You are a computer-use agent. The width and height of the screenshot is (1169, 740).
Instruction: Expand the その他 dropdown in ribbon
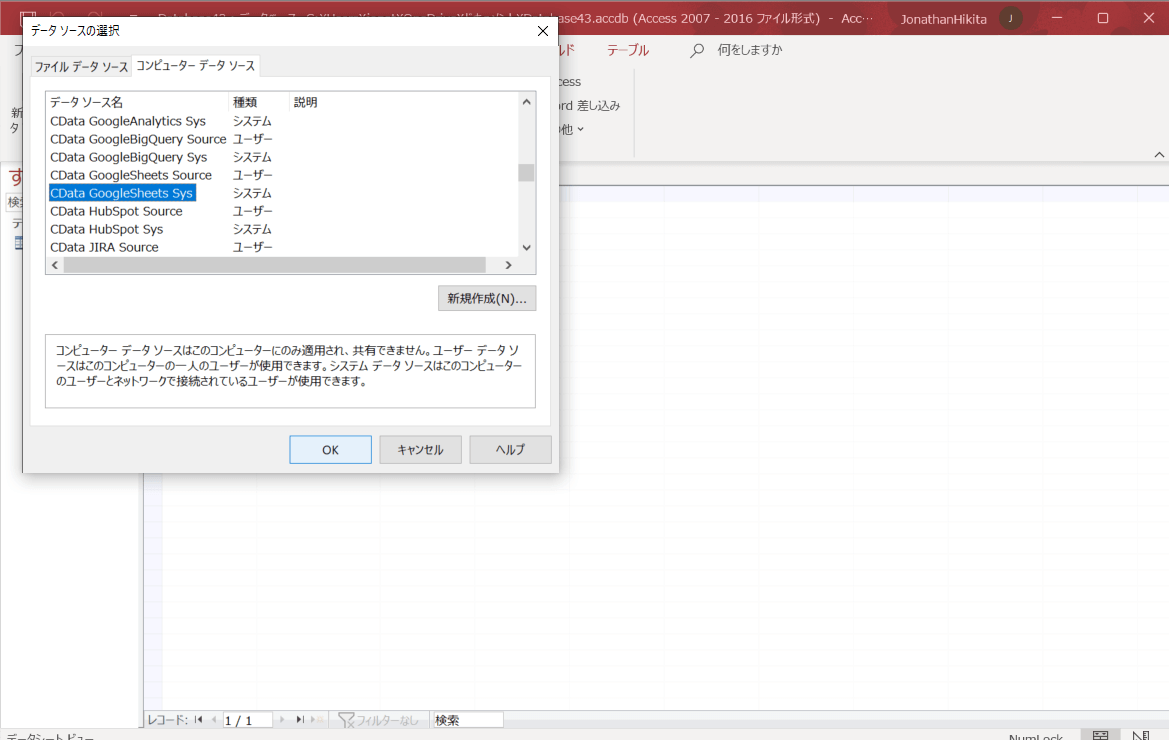pos(572,129)
